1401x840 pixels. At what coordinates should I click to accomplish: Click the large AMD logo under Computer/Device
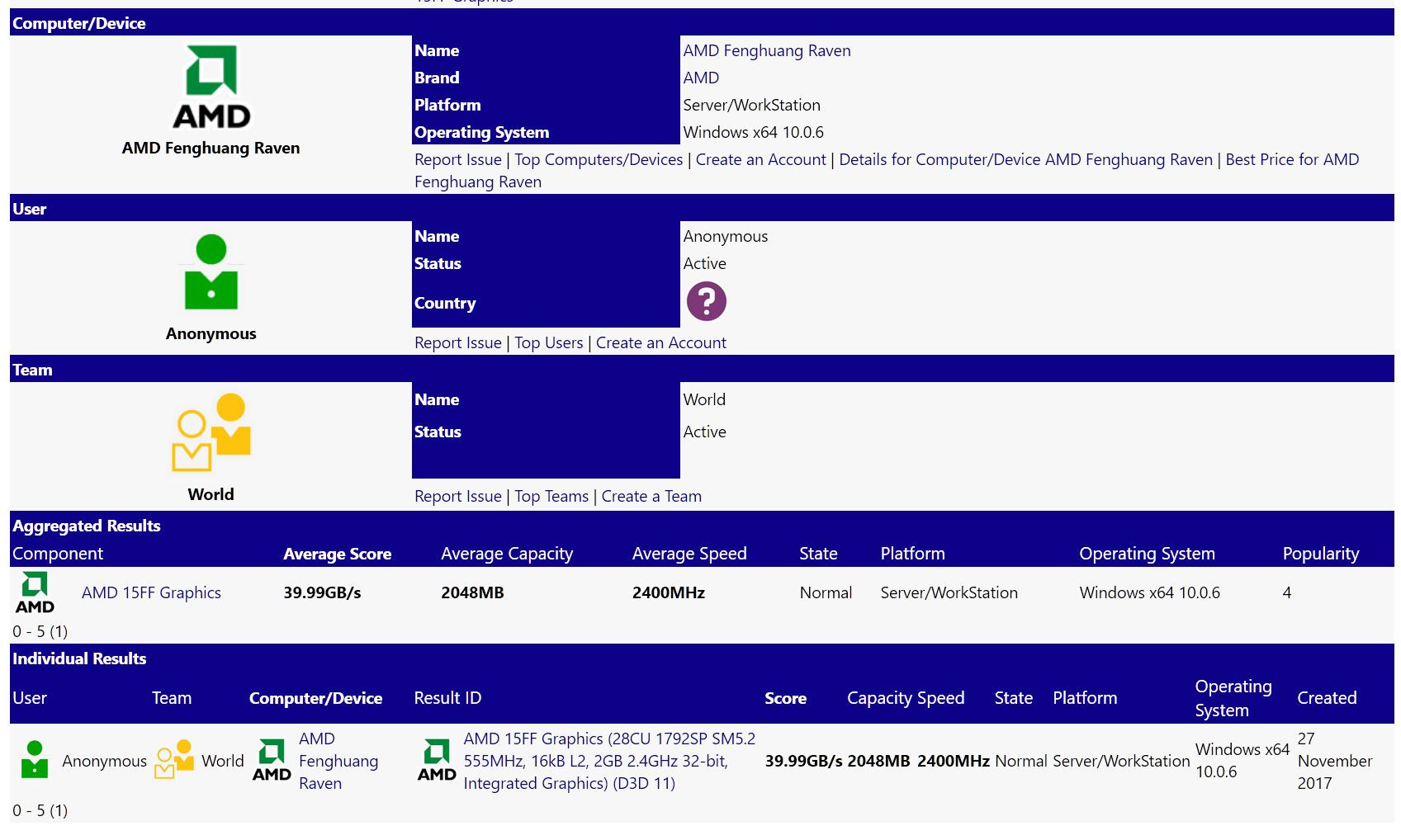coord(211,87)
